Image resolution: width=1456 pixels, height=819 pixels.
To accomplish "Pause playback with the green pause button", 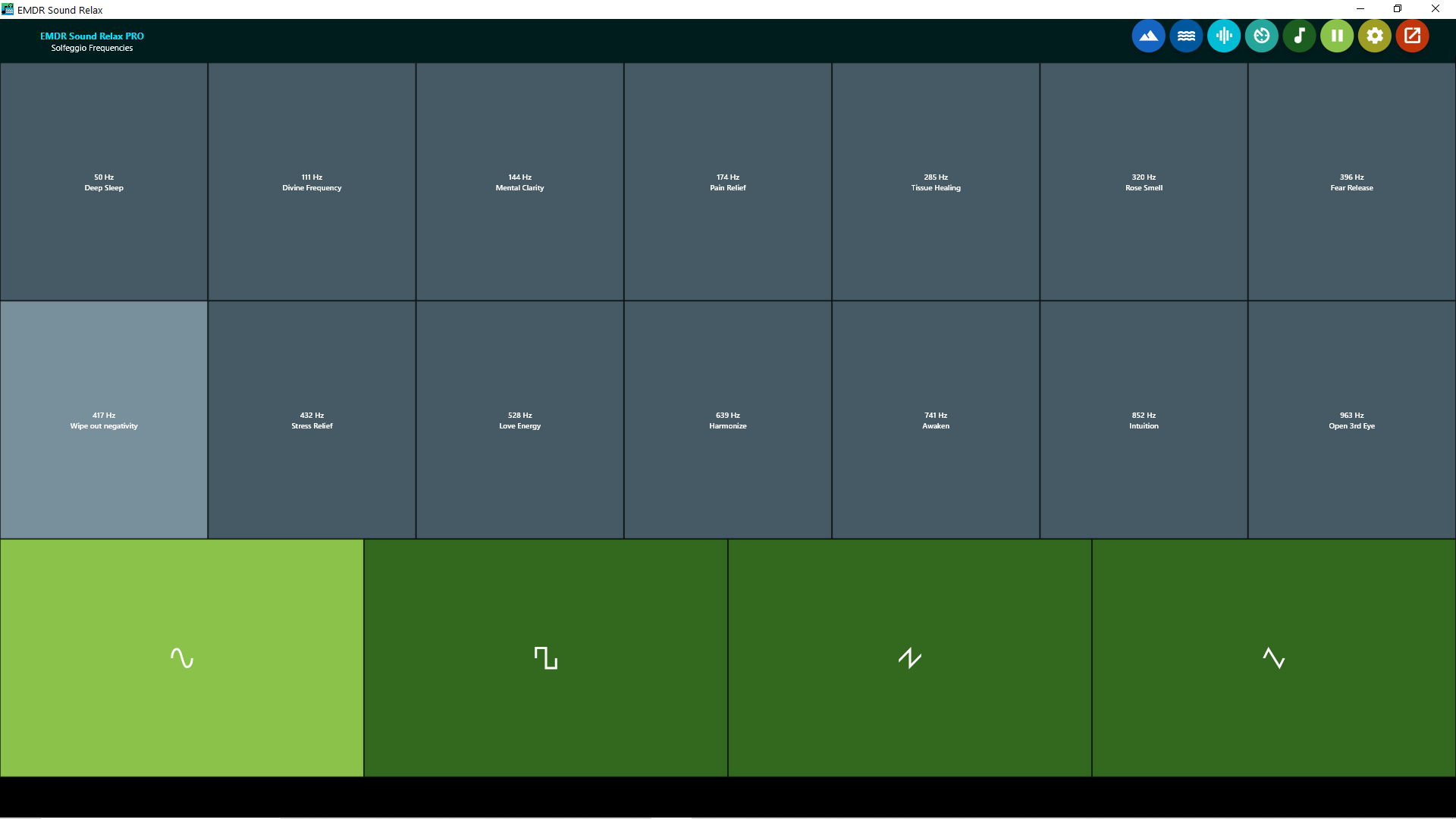I will tap(1336, 36).
